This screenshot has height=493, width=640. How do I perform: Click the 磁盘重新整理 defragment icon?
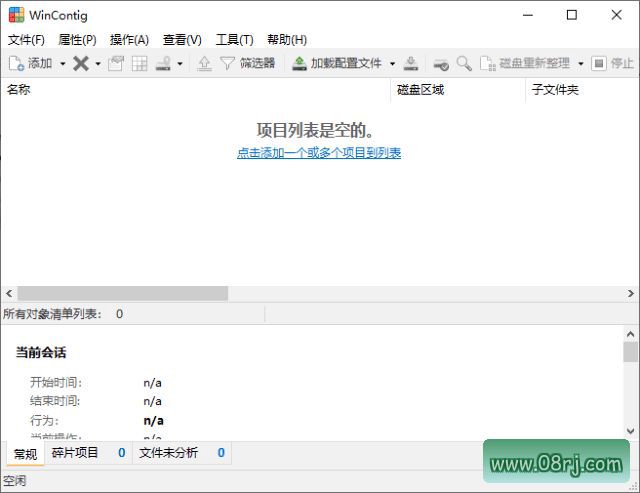point(488,63)
